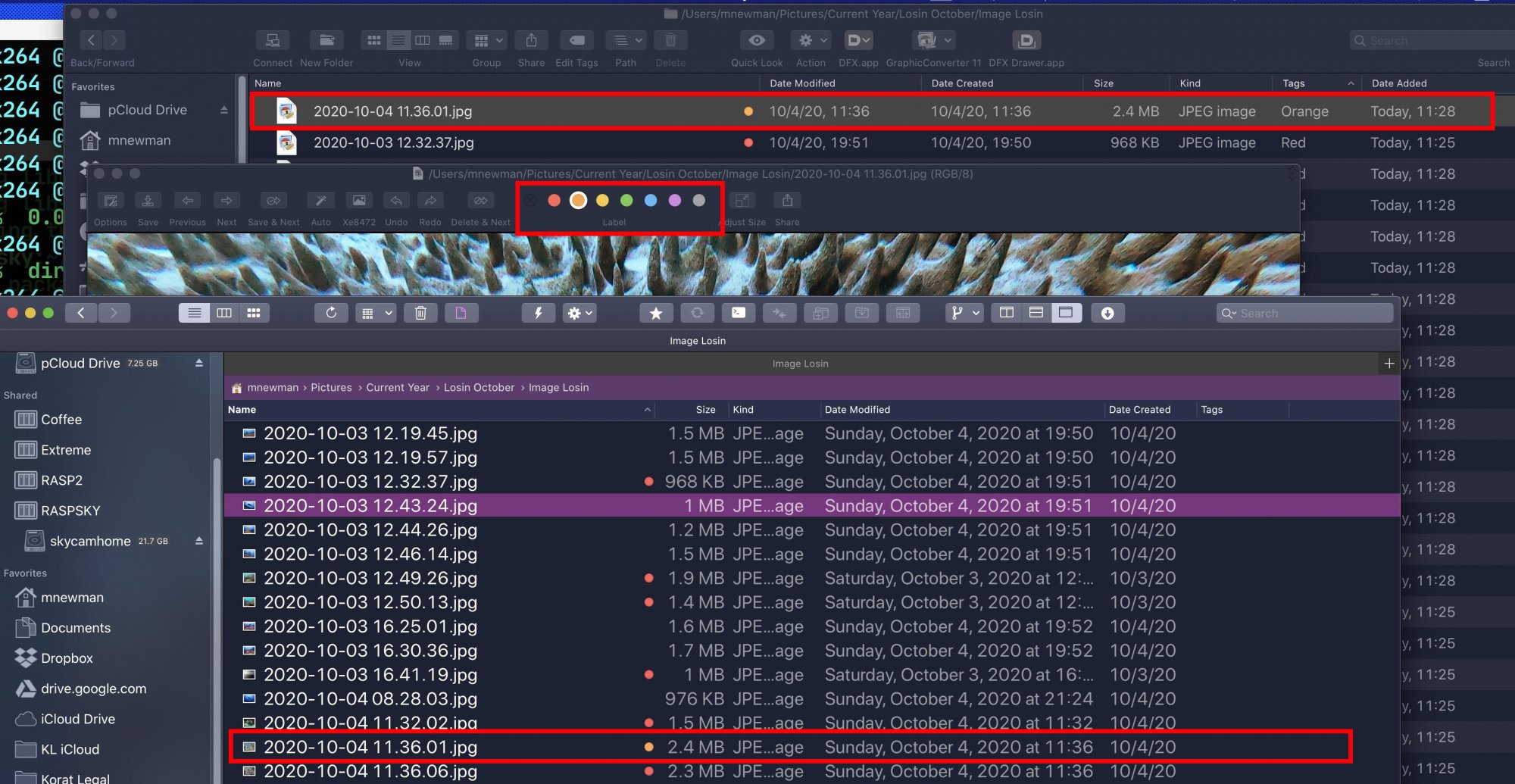Image resolution: width=1515 pixels, height=784 pixels.
Task: Open Edit Tags in the Finder toolbar
Action: [576, 40]
